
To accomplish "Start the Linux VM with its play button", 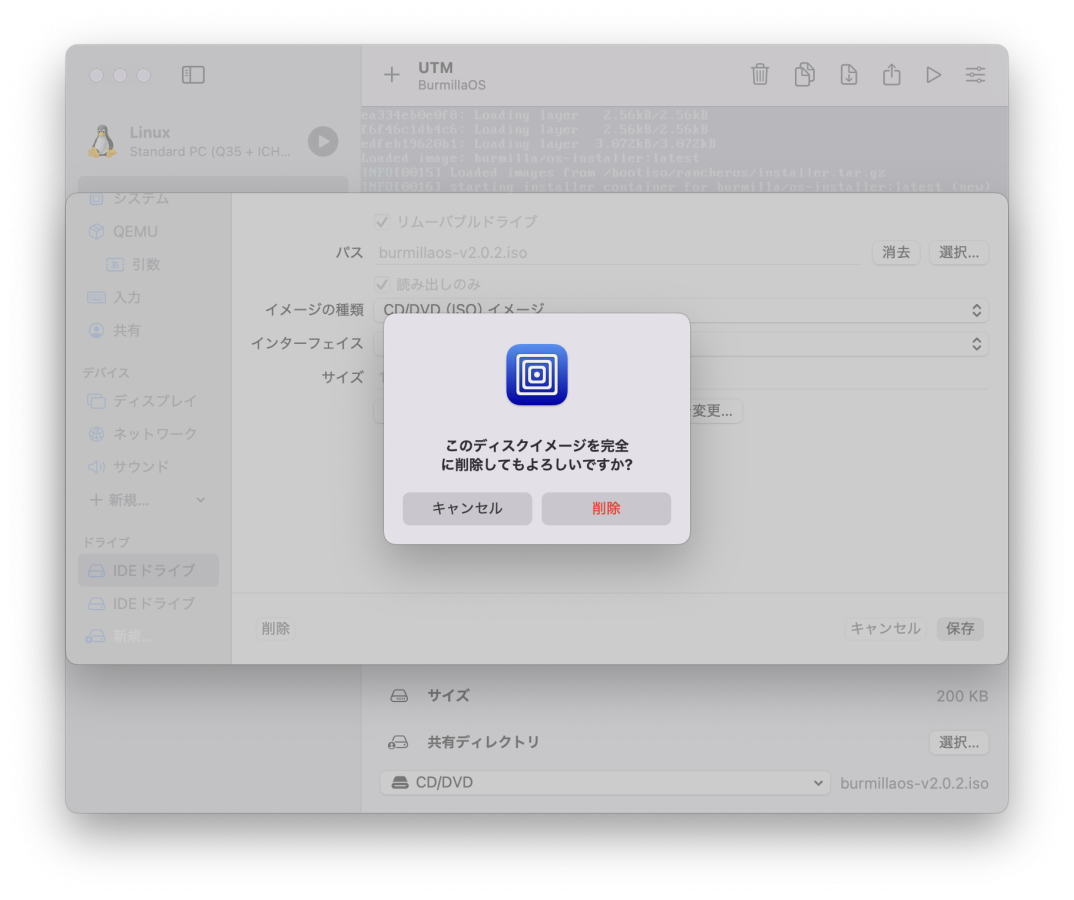I will (x=322, y=141).
